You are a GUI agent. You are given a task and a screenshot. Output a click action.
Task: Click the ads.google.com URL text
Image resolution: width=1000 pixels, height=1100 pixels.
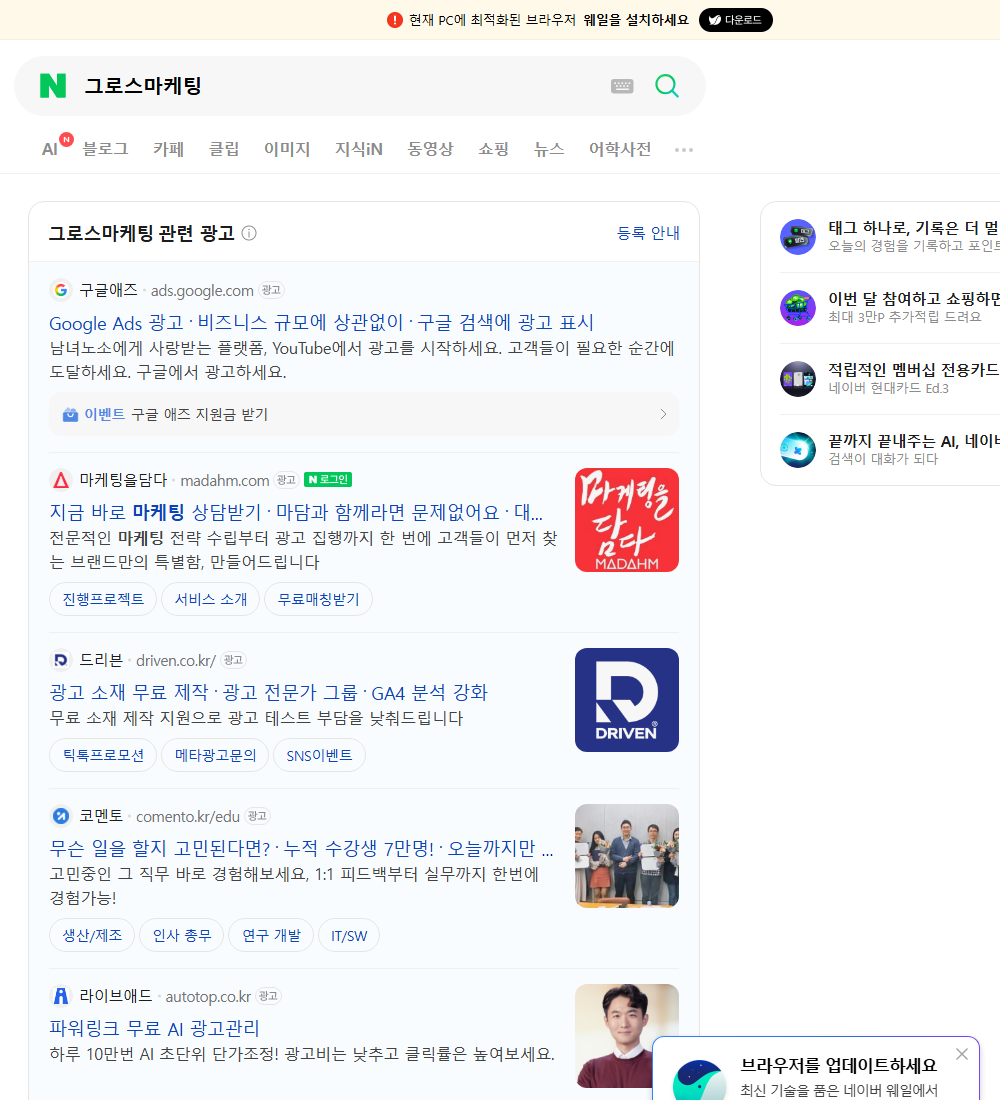pos(202,290)
